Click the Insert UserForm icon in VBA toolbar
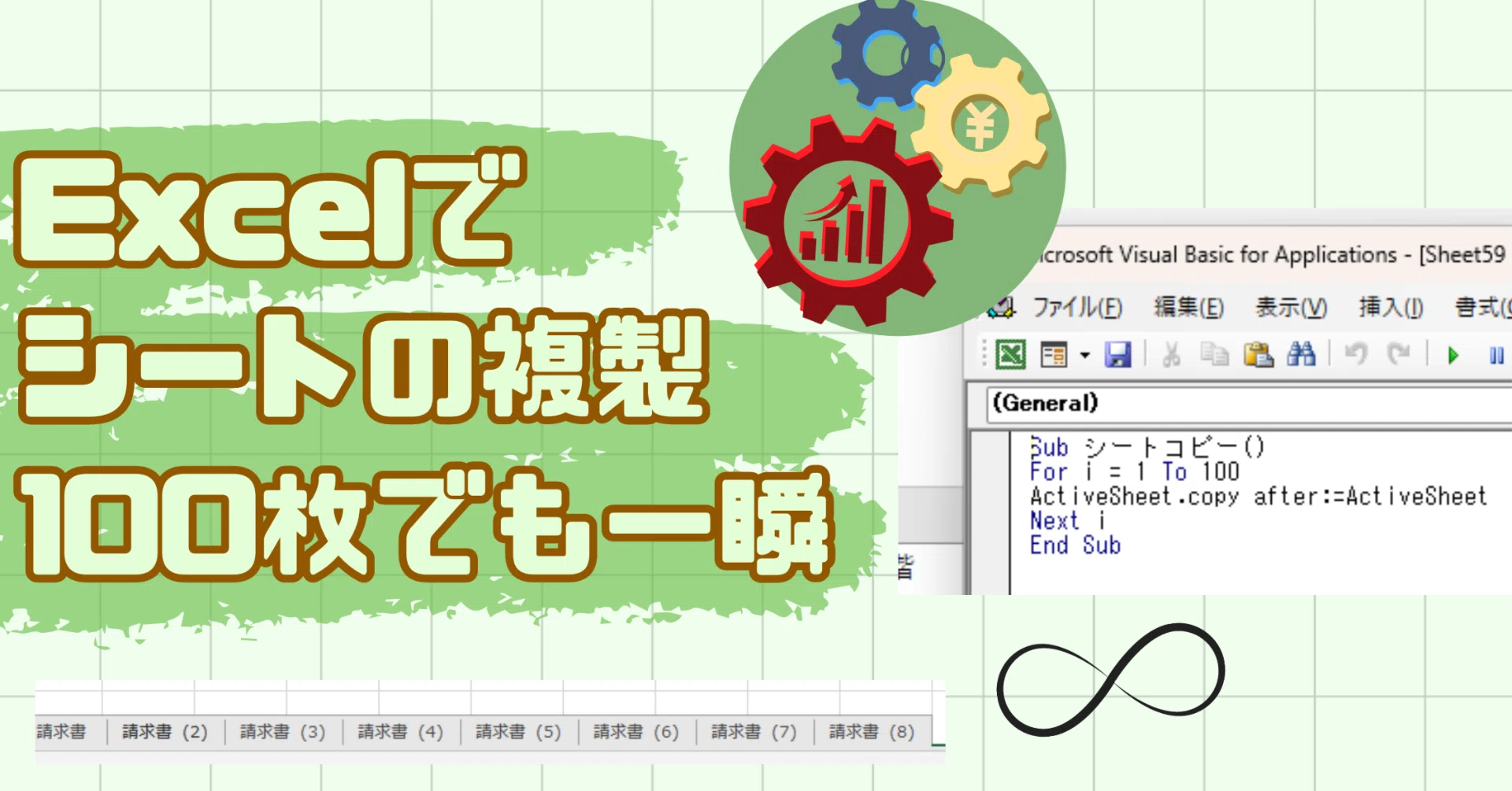 tap(1053, 355)
